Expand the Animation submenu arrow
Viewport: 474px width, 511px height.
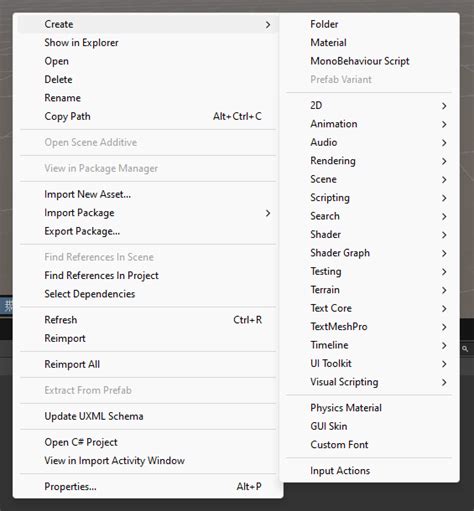pyautogui.click(x=444, y=124)
